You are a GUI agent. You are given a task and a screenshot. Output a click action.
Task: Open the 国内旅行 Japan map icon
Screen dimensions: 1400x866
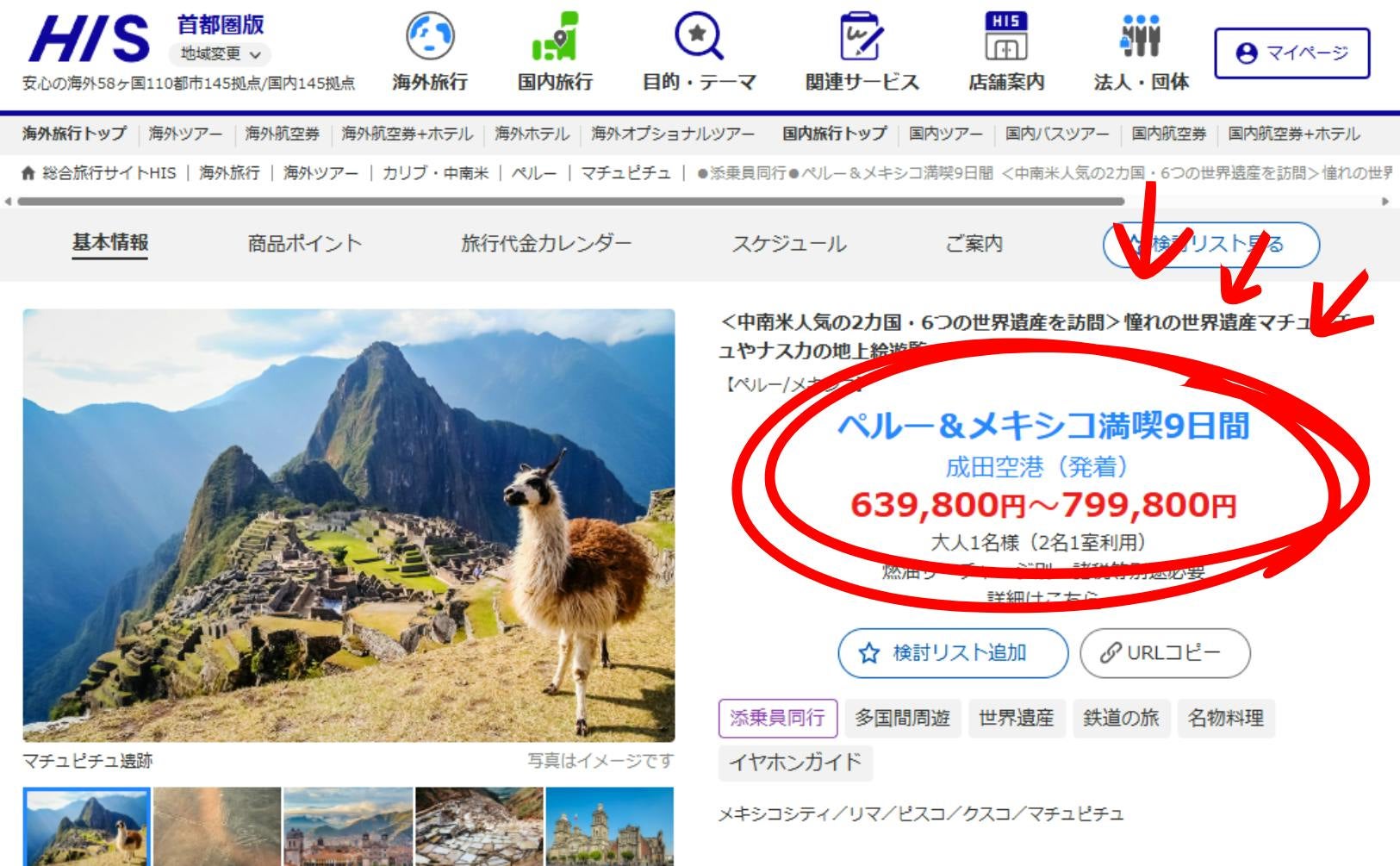[x=555, y=37]
